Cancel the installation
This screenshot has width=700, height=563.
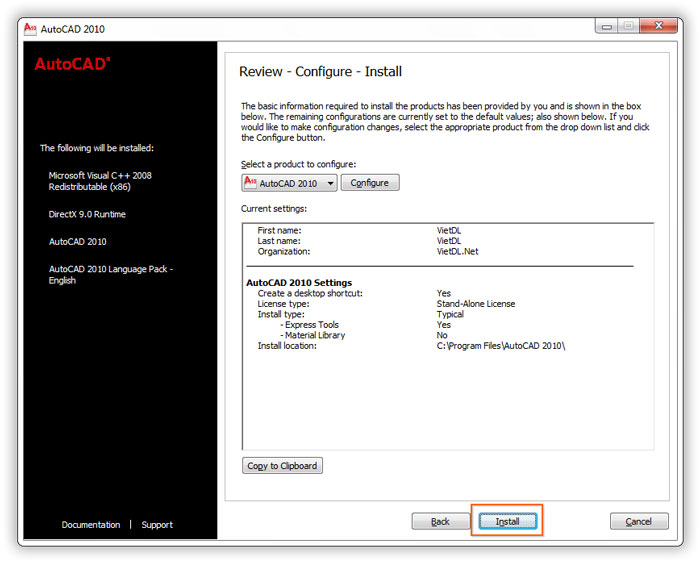point(639,521)
